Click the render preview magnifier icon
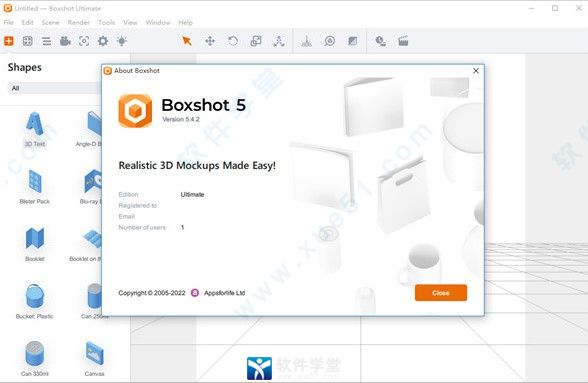The width and height of the screenshot is (588, 383). pos(381,41)
